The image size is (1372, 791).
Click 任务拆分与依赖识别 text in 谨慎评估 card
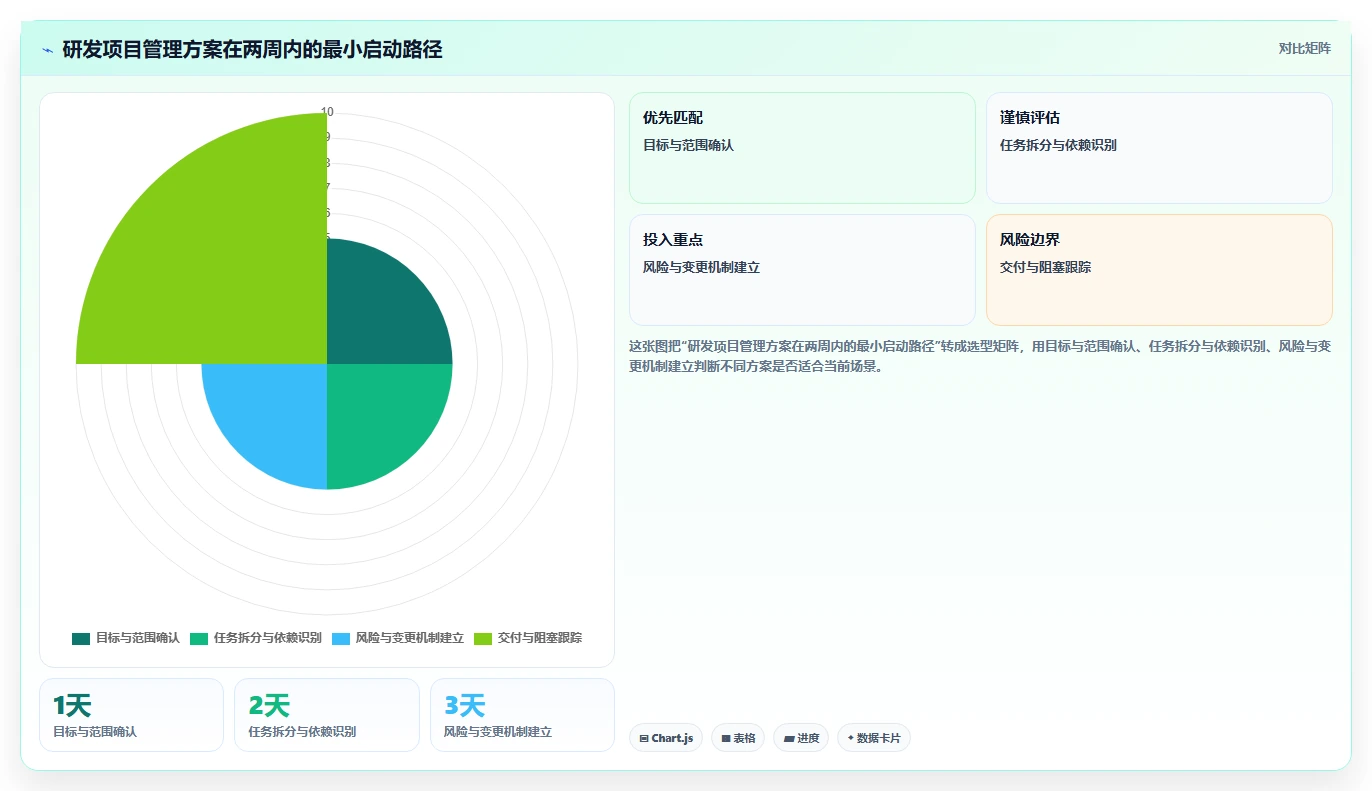click(x=1058, y=145)
